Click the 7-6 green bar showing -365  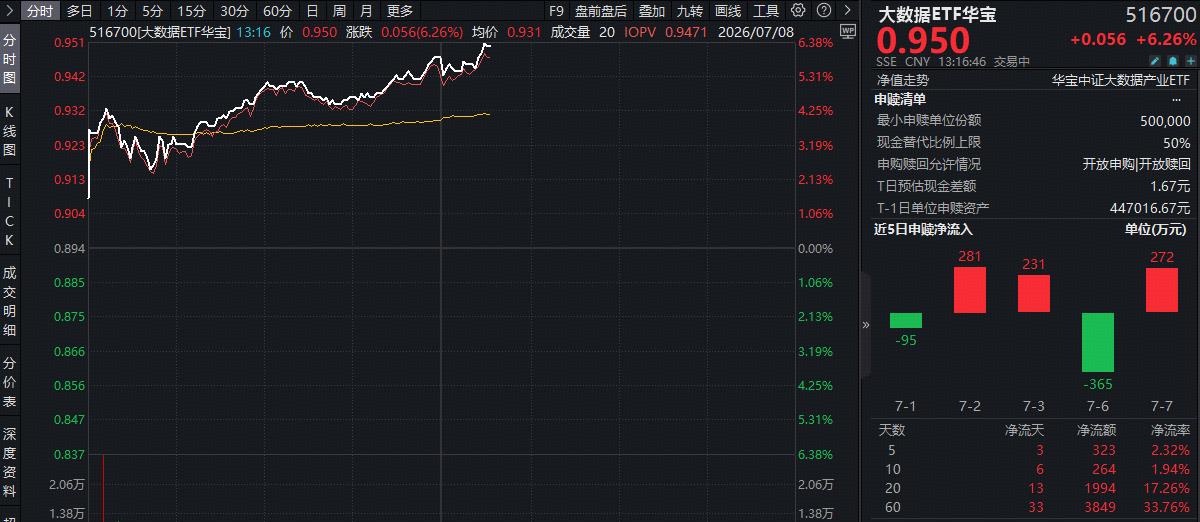1098,342
